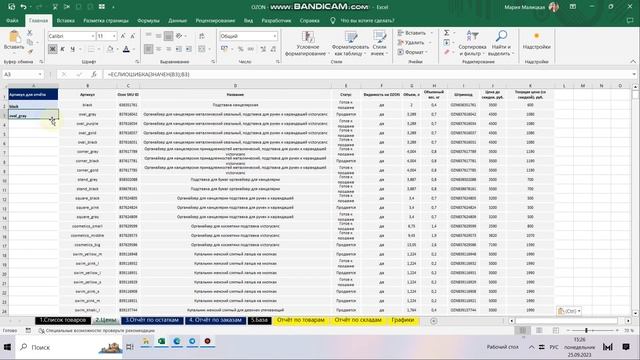Click the Merge and Center icon
The height and width of the screenshot is (360, 640).
(202, 49)
